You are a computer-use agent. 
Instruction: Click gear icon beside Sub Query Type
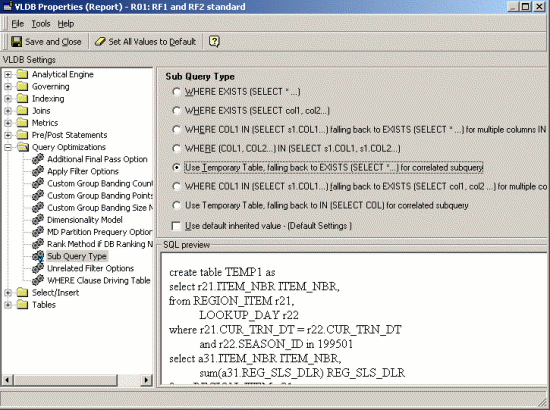tap(38, 256)
